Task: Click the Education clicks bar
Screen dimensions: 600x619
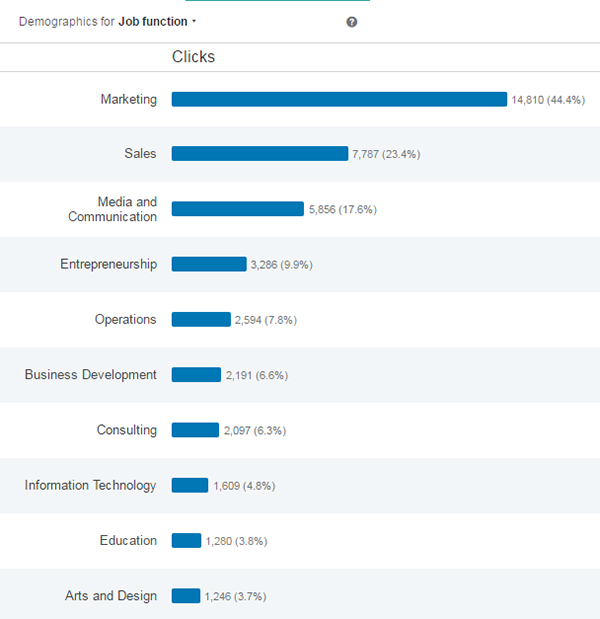Action: (x=186, y=540)
